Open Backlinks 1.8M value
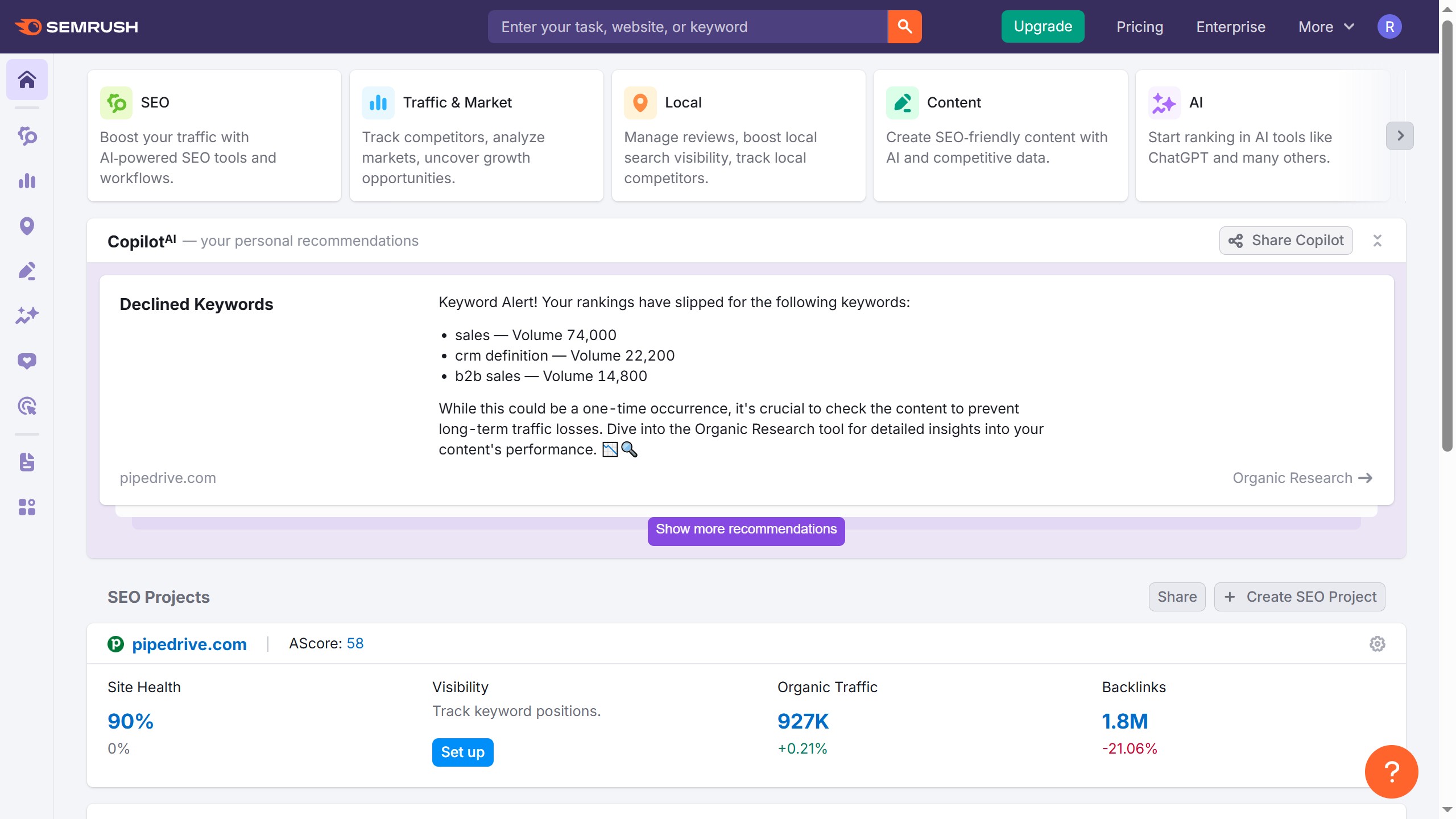Screen dimensions: 1456x819 (1124, 721)
